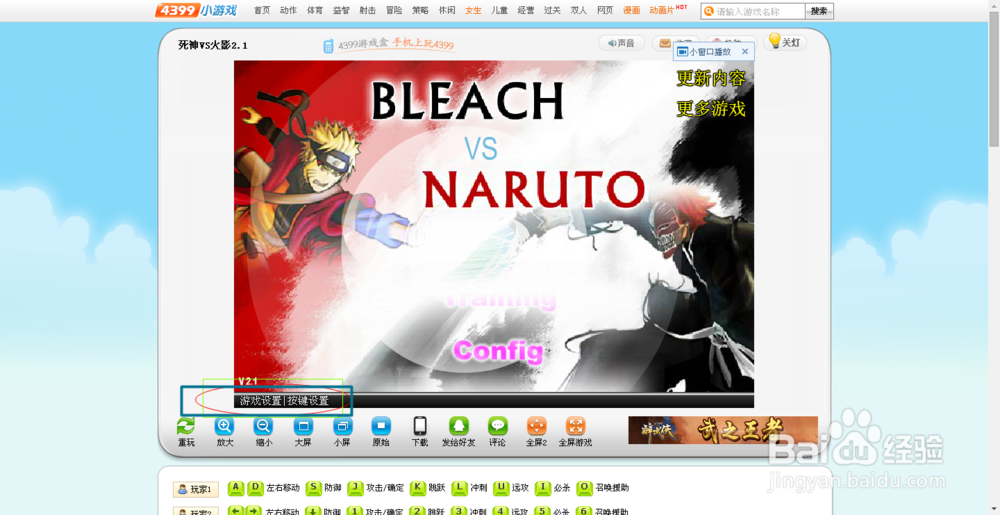Click the 放大 zoom-in icon
Image resolution: width=1000 pixels, height=515 pixels.
tap(224, 426)
